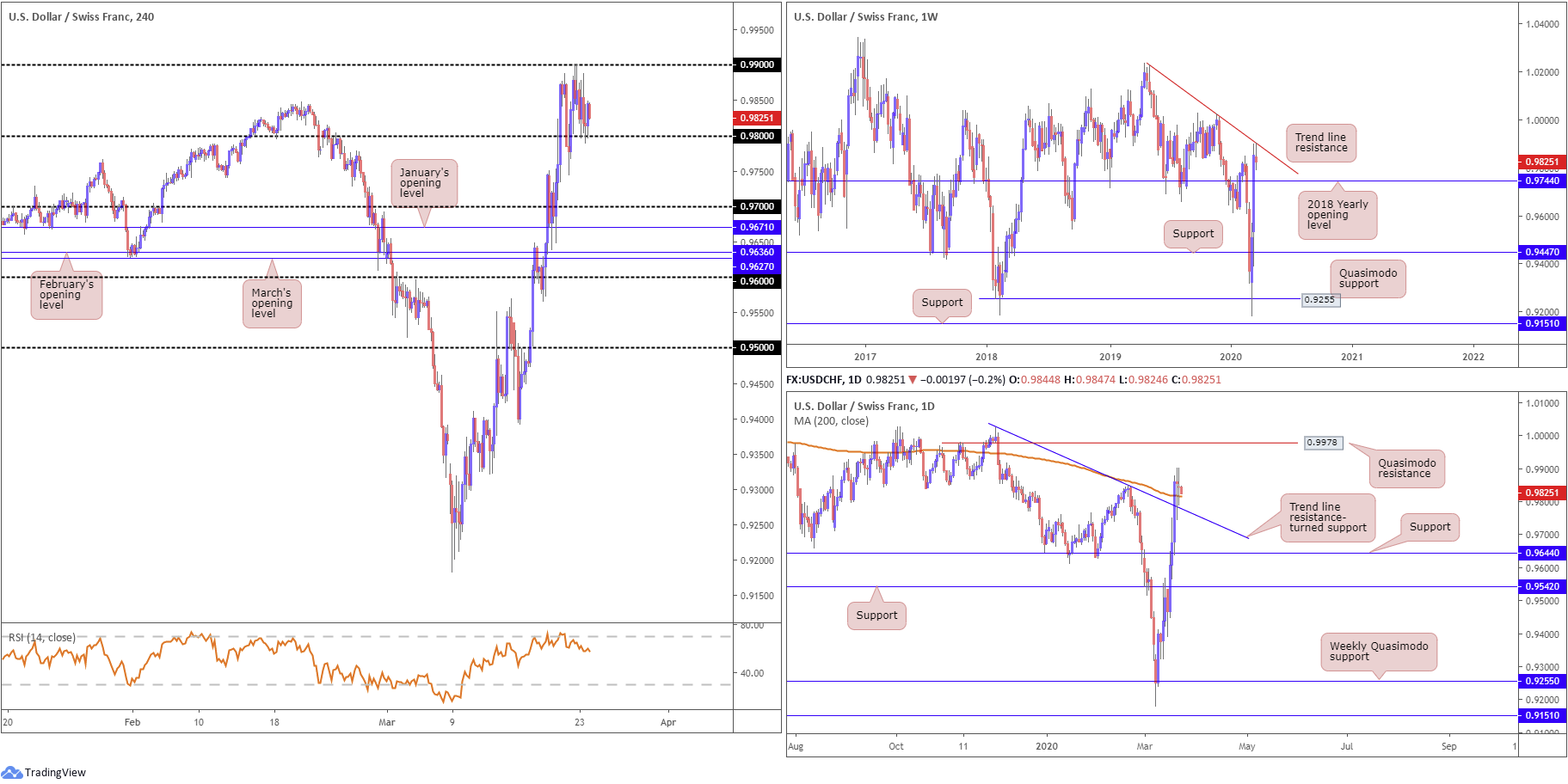Click the blue 0.91510 price label on daily chart
Viewport: 1568px width, 784px height.
point(1541,715)
